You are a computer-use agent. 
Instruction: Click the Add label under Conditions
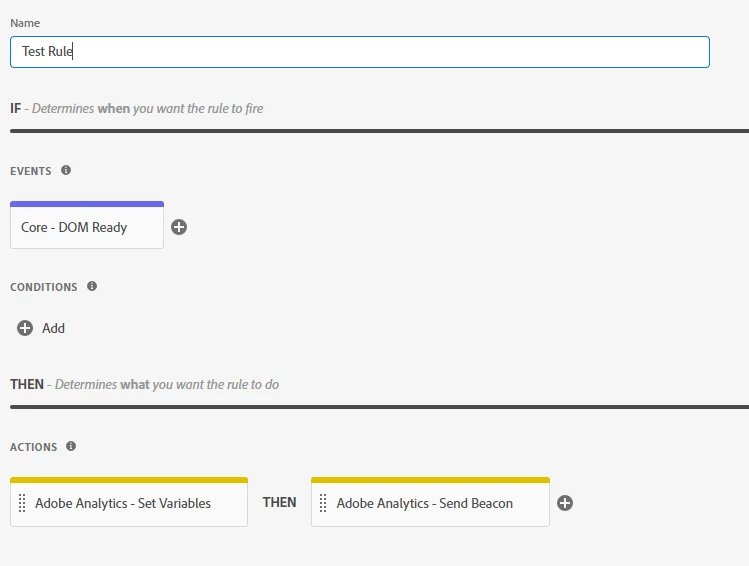pyautogui.click(x=54, y=328)
